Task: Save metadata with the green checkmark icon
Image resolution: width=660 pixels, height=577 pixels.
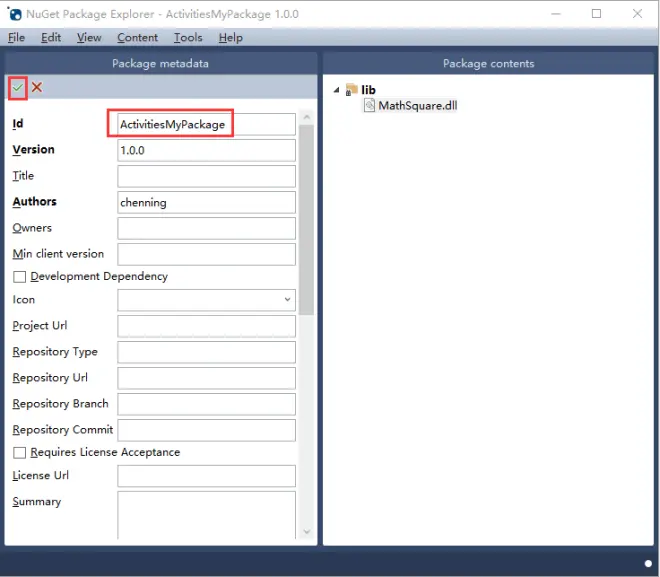Action: 18,88
